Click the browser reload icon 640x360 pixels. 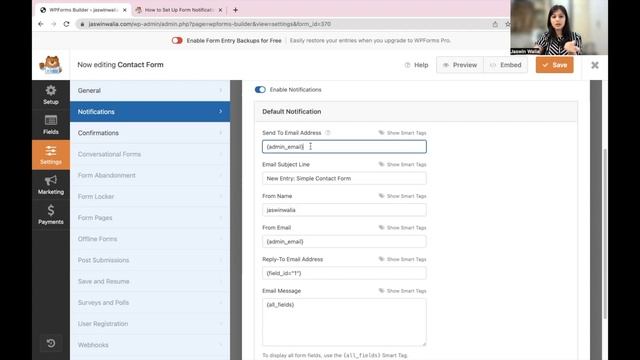66,24
